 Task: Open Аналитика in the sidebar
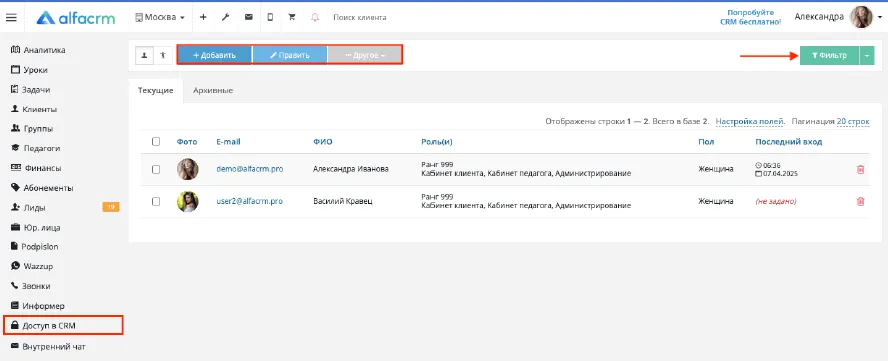[38, 50]
